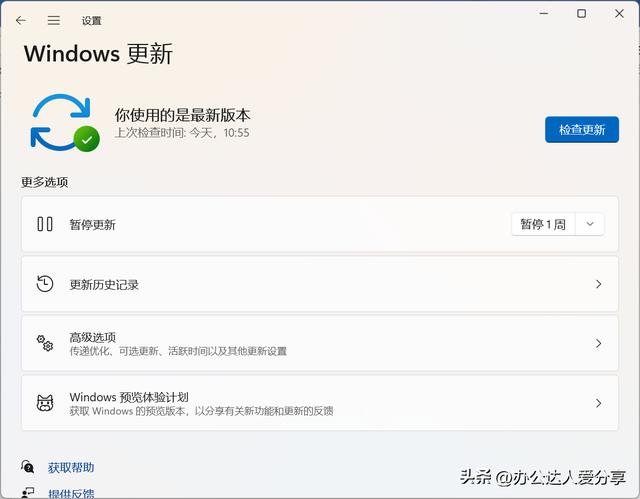This screenshot has height=499, width=640.
Task: Select the Windows 预览体验计划 label
Action: coord(129,397)
